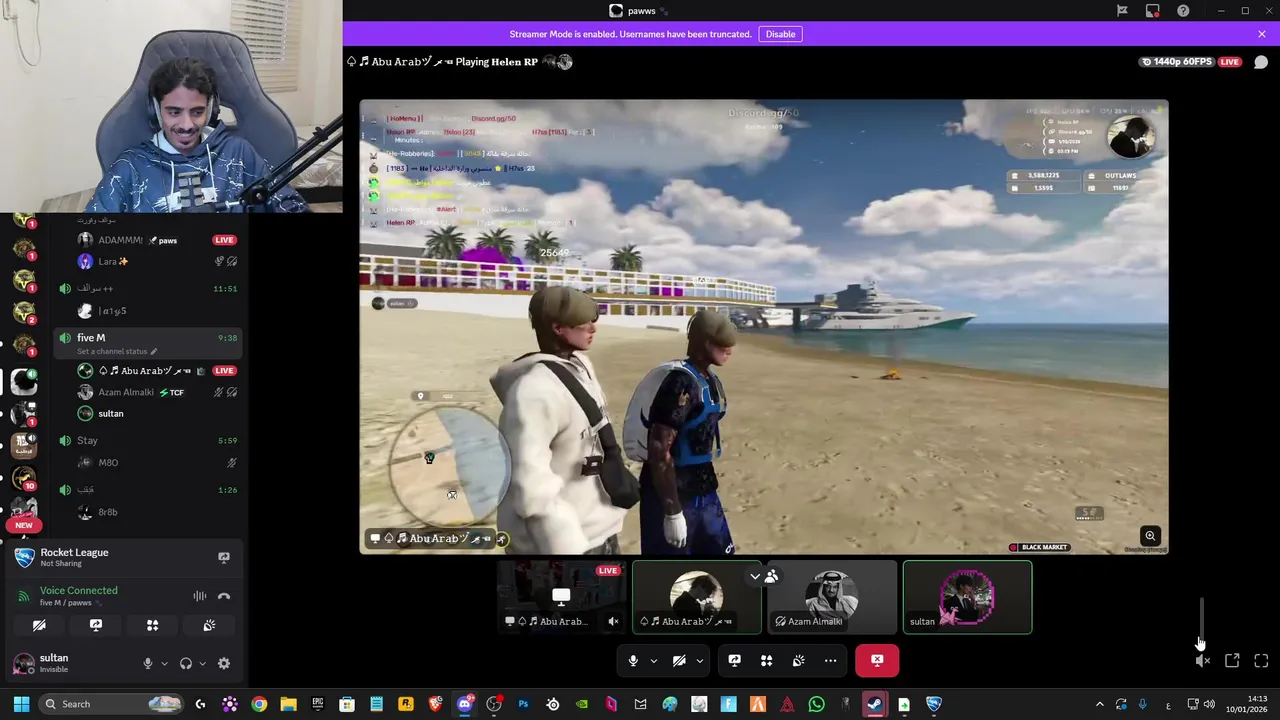Toggle microphone mute in call controls
This screenshot has height=720, width=1280.
(x=633, y=660)
